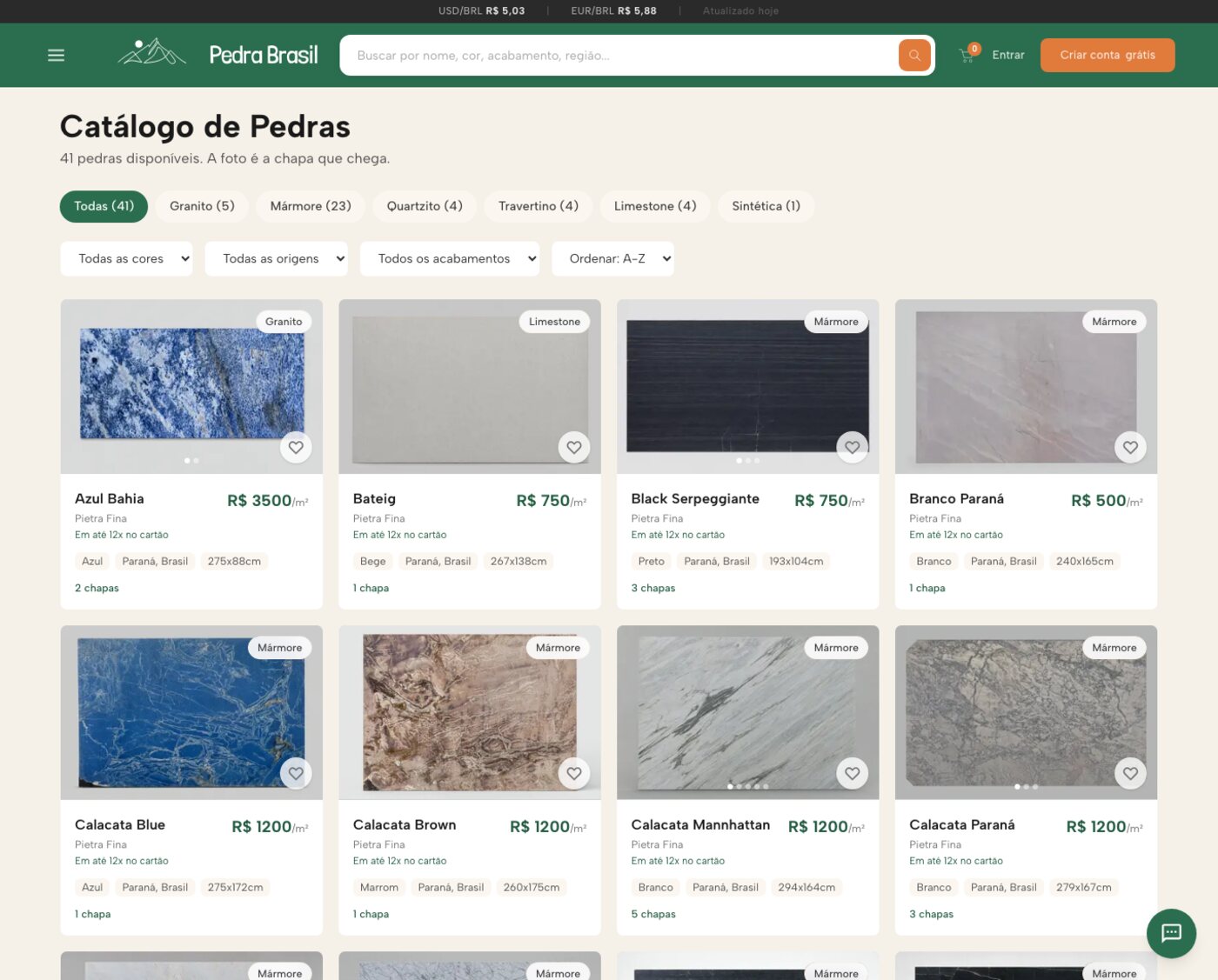1218x980 pixels.
Task: Click the R$ 500 price on Branco Paraná
Action: click(x=1107, y=501)
